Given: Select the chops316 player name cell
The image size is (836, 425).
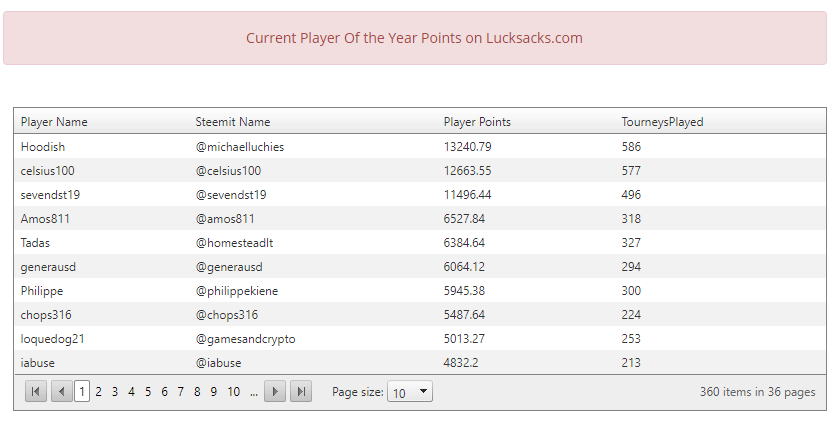Looking at the screenshot, I should pyautogui.click(x=46, y=315).
